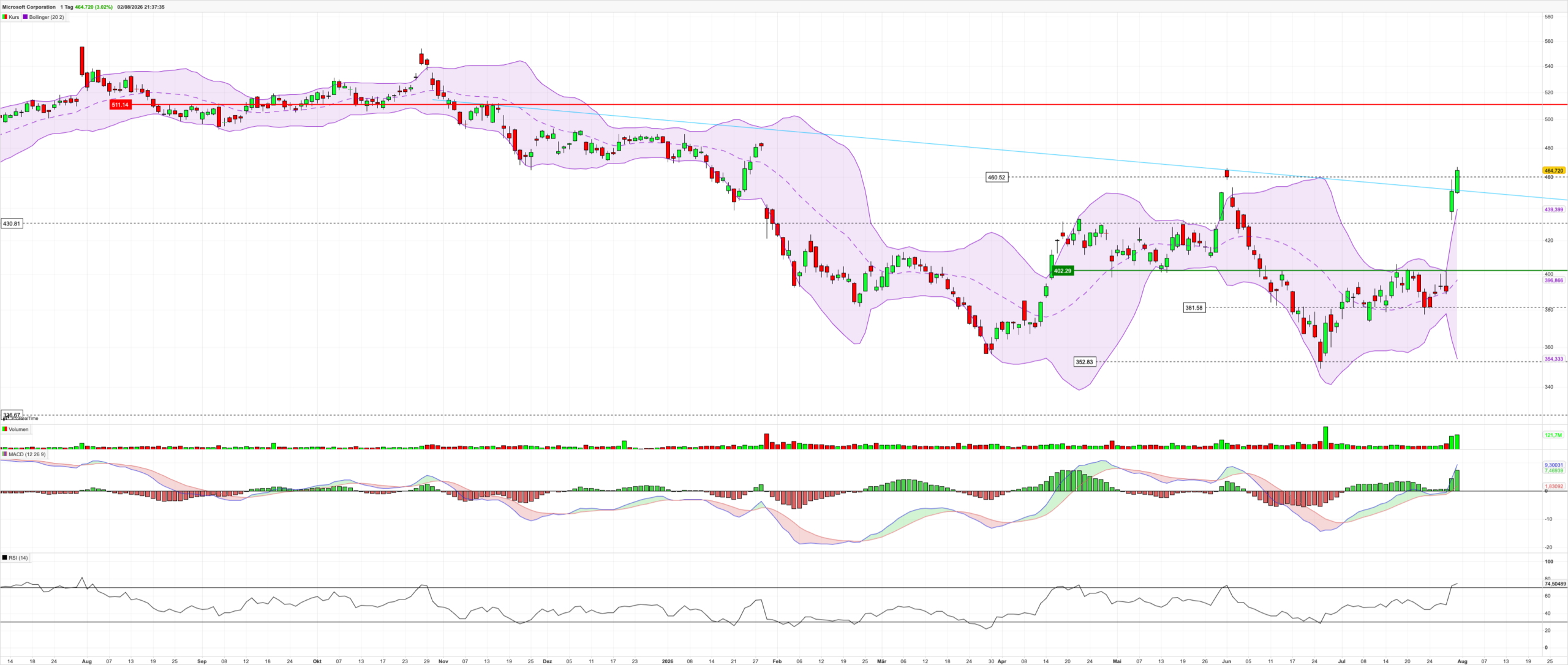Click the Feb label on time axis
This screenshot has width=1568, height=665.
777,661
